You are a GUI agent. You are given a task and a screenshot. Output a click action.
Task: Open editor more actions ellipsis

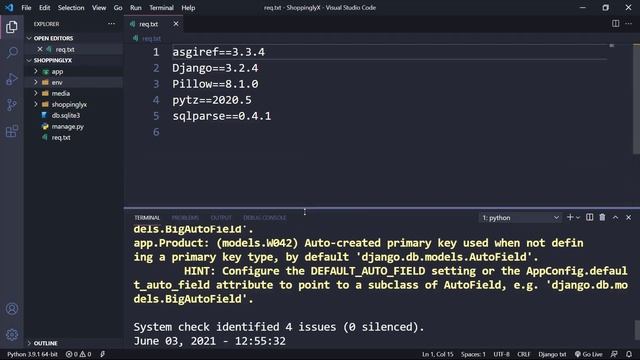coord(629,24)
